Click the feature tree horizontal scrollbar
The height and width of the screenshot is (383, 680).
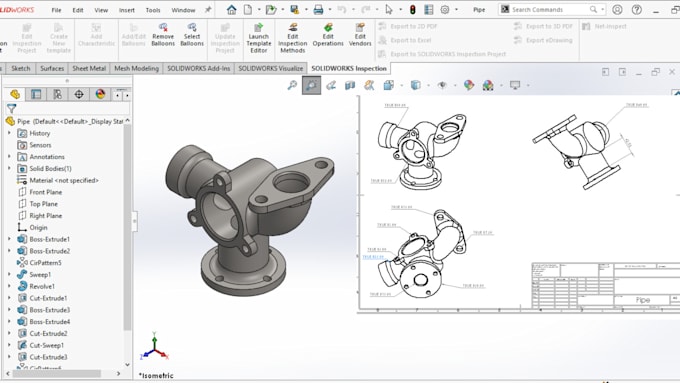click(57, 373)
